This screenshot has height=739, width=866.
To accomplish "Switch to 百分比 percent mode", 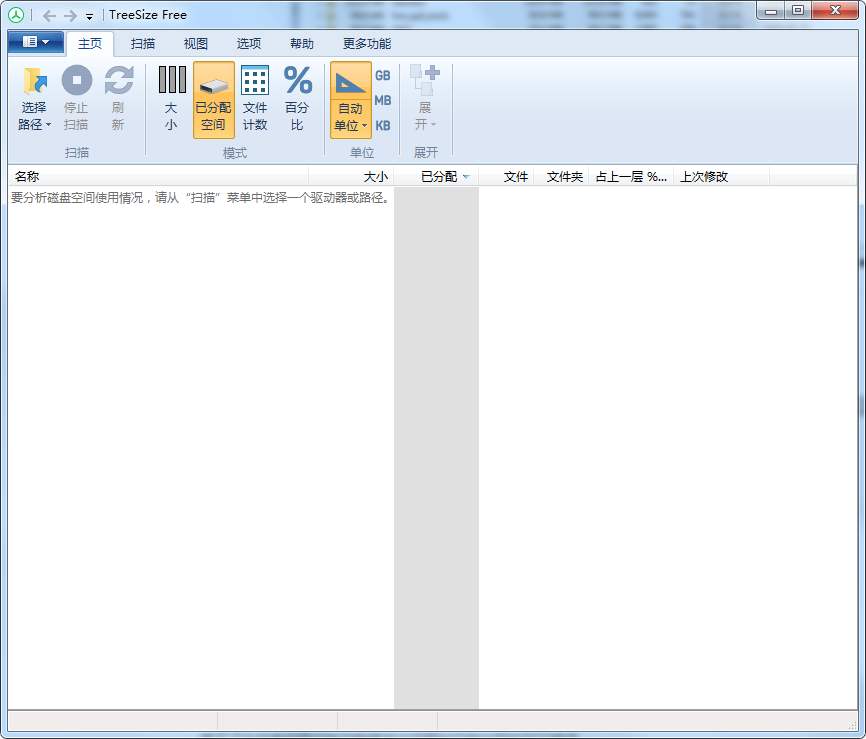I will pyautogui.click(x=298, y=99).
